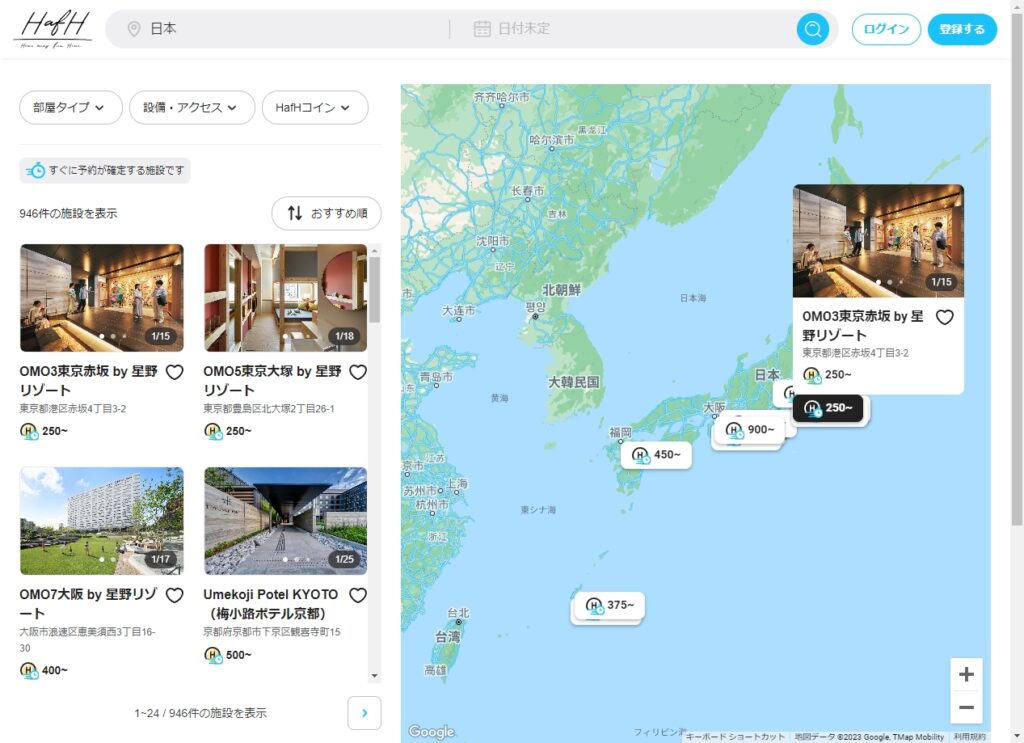Favorite Umekoji Potel KYOTO with heart icon
The width and height of the screenshot is (1024, 743).
pos(358,595)
